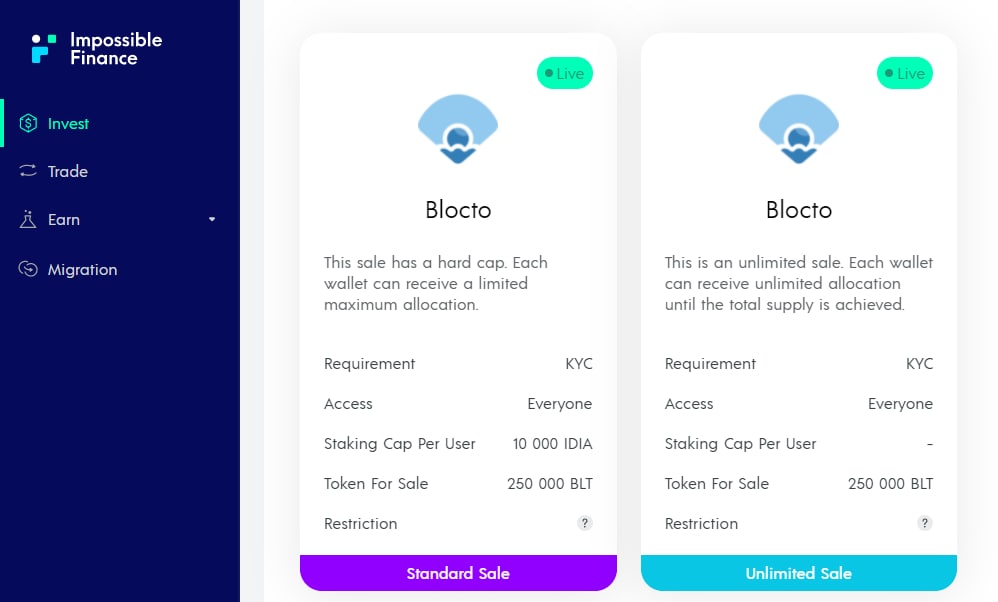This screenshot has width=998, height=602.
Task: Click Blocto logo in Standard Sale card
Action: coord(457,129)
